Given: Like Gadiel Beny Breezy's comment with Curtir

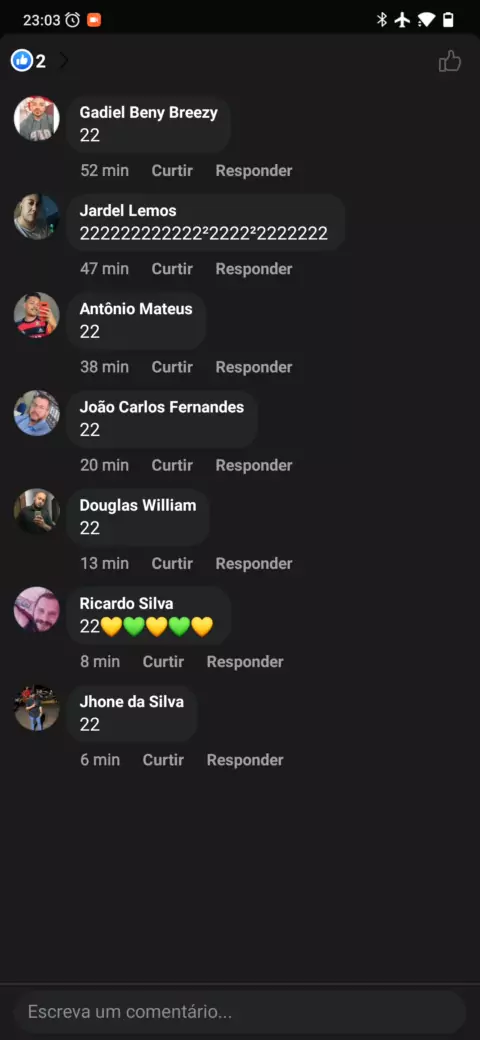Looking at the screenshot, I should point(172,170).
